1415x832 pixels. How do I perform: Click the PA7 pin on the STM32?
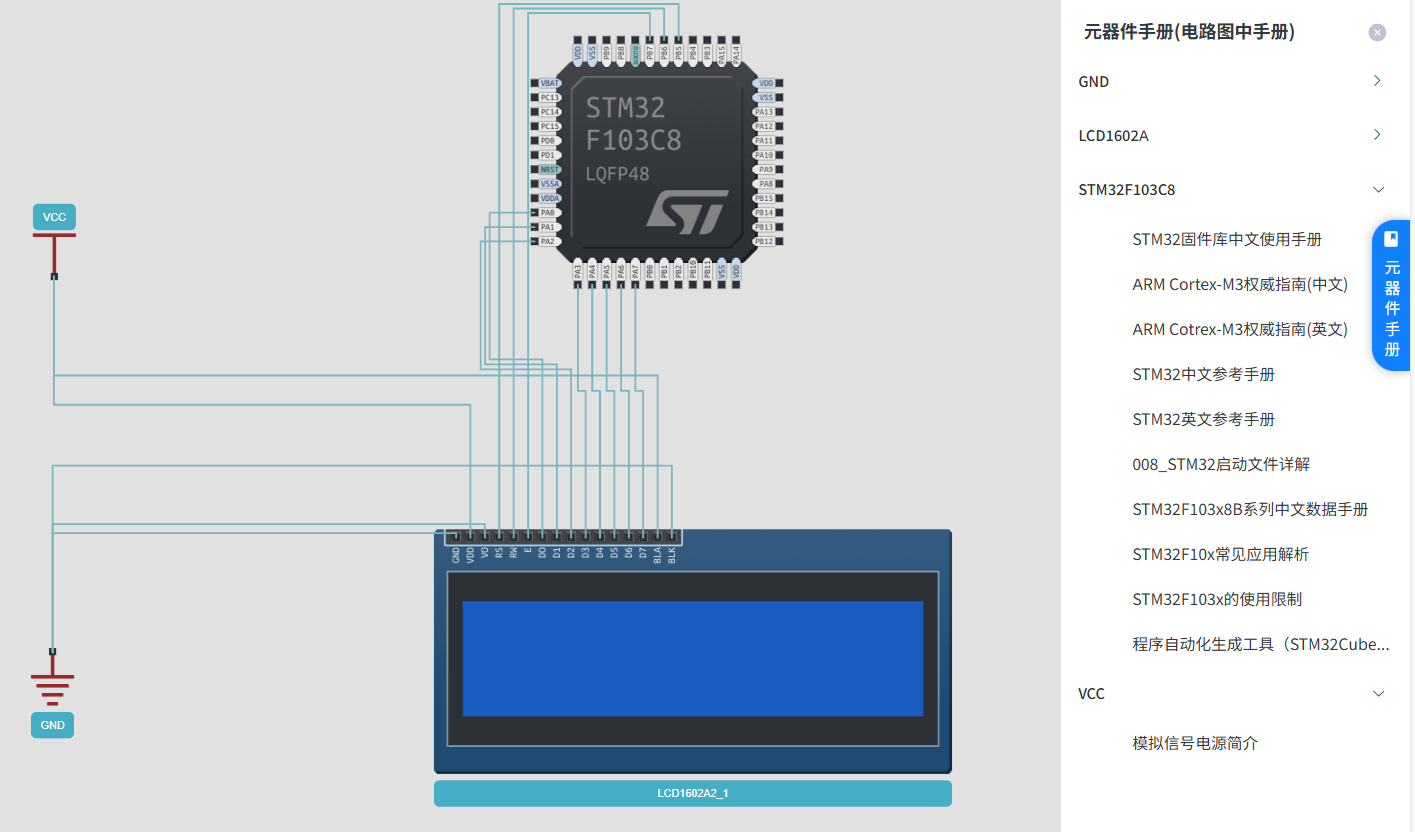point(635,273)
